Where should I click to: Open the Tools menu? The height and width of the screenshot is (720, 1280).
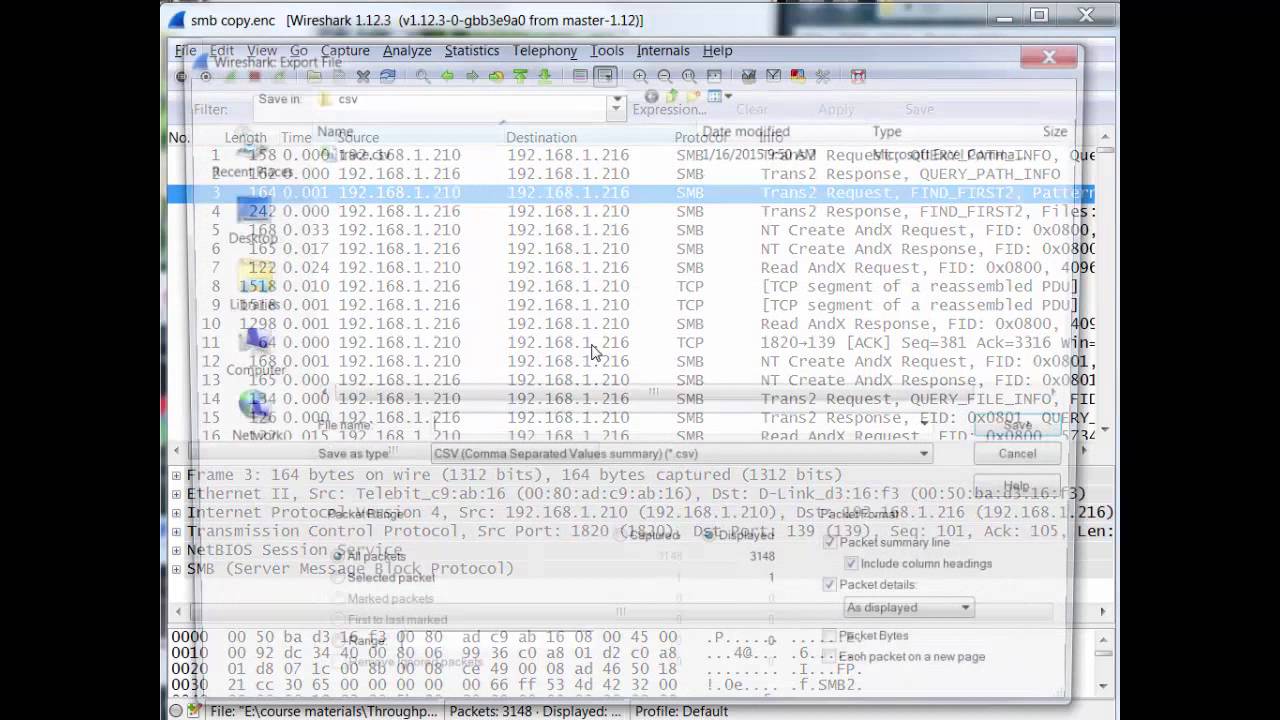(607, 50)
